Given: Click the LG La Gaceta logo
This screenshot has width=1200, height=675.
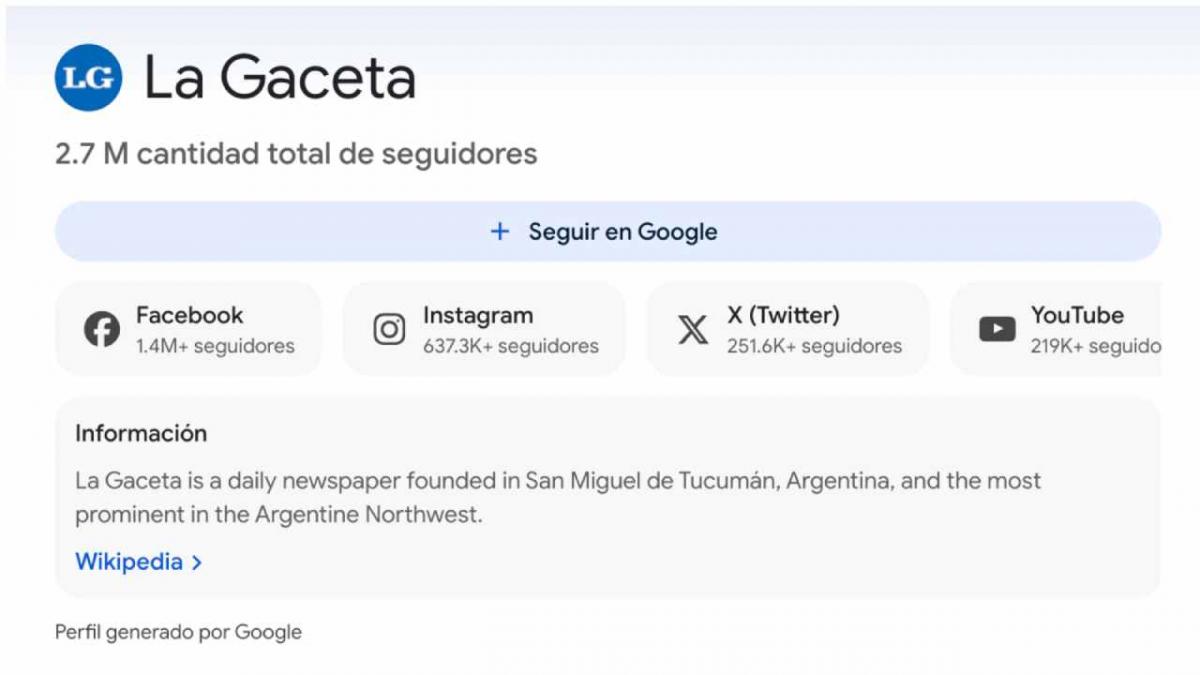Looking at the screenshot, I should coord(89,76).
